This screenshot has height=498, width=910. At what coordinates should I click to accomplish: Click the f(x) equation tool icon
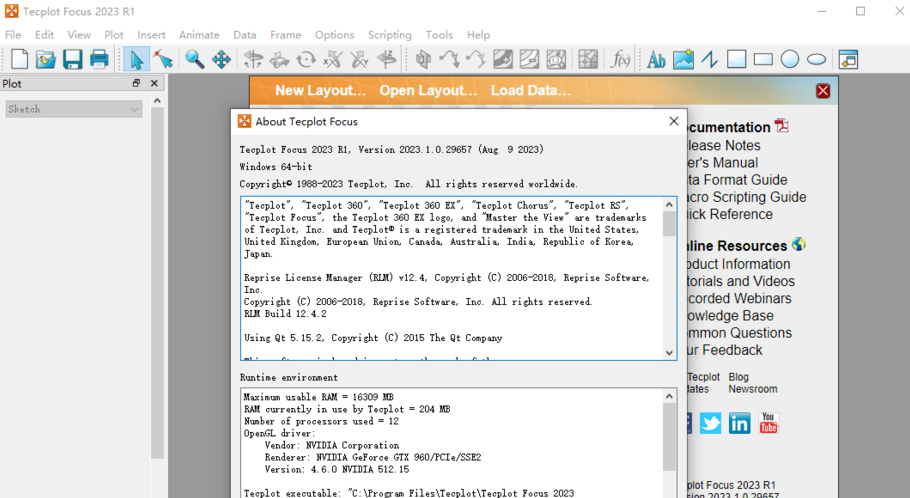[620, 59]
